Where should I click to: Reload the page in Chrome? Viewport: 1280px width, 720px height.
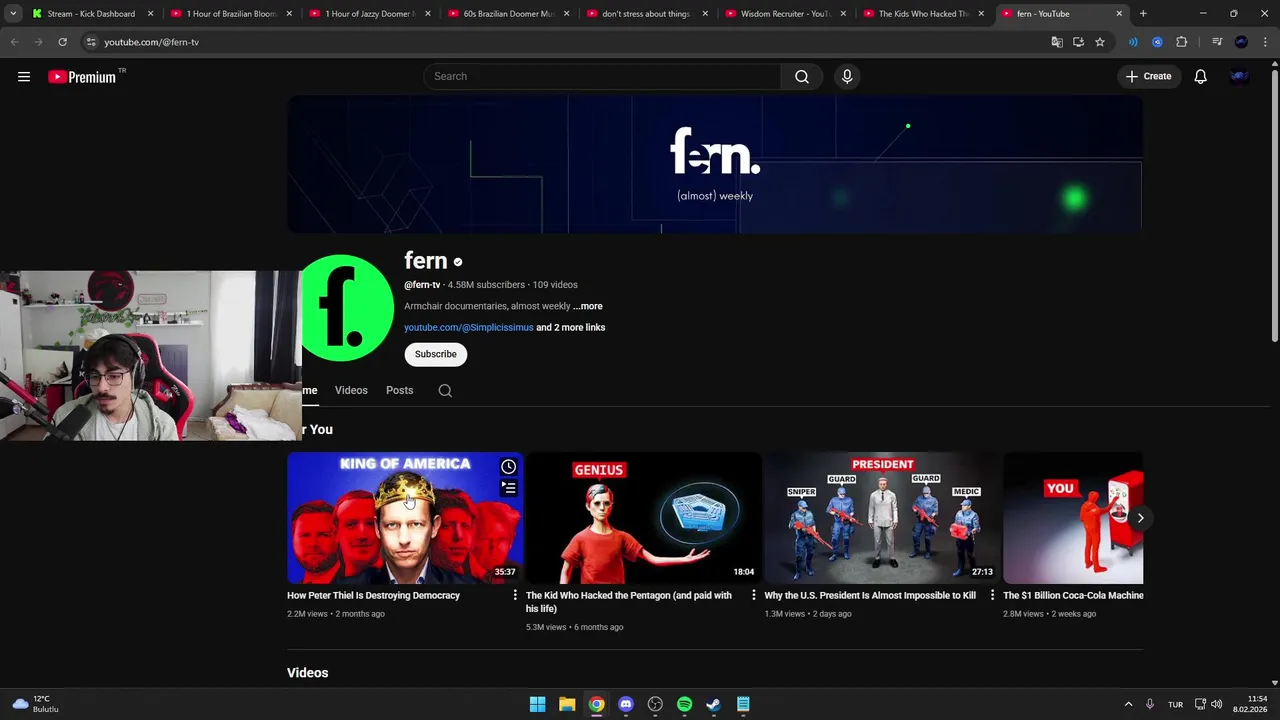pyautogui.click(x=62, y=42)
